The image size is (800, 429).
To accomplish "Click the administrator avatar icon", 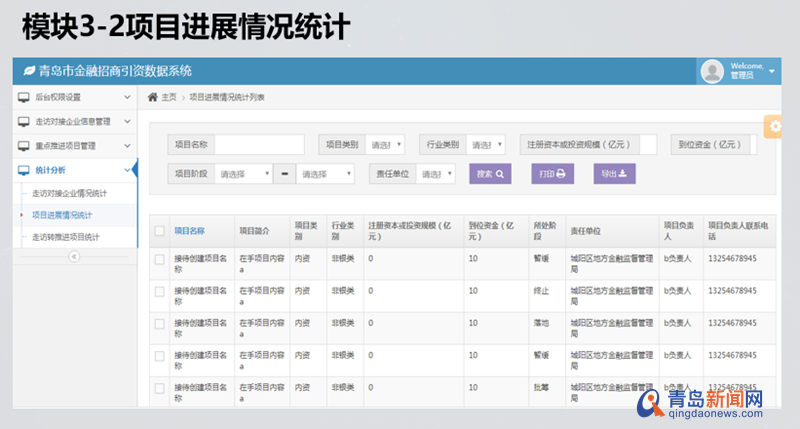I will coord(712,71).
